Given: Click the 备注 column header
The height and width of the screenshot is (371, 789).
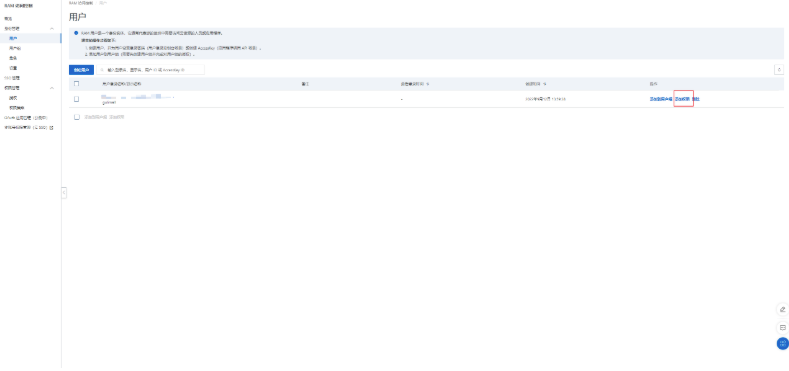Looking at the screenshot, I should click(x=305, y=84).
